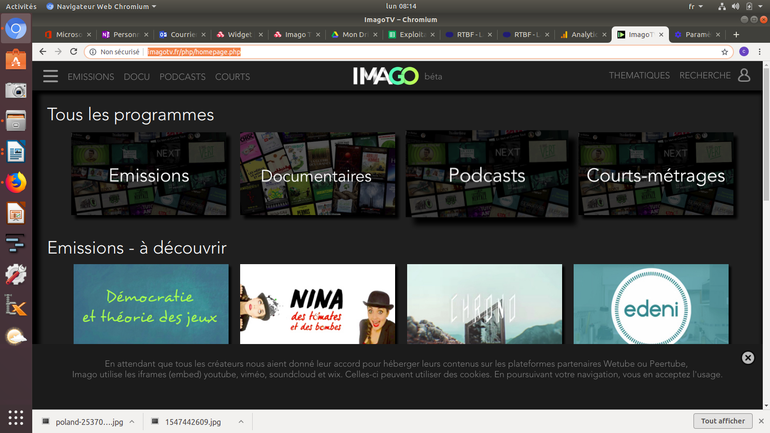Open the EMISSIONS menu item
Screen dimensions: 770x433
(x=91, y=77)
